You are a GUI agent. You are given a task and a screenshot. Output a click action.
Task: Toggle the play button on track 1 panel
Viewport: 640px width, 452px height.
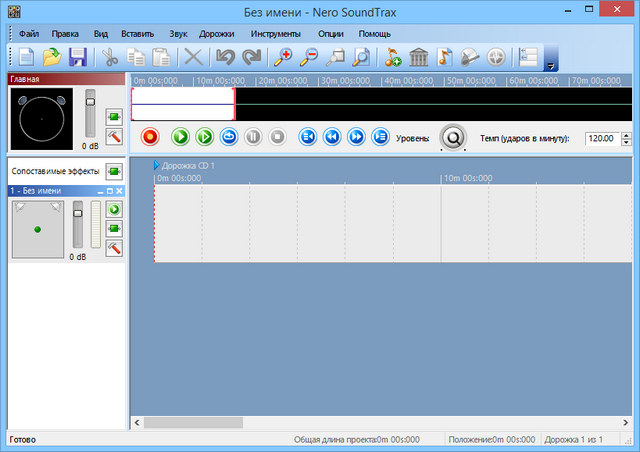click(114, 209)
